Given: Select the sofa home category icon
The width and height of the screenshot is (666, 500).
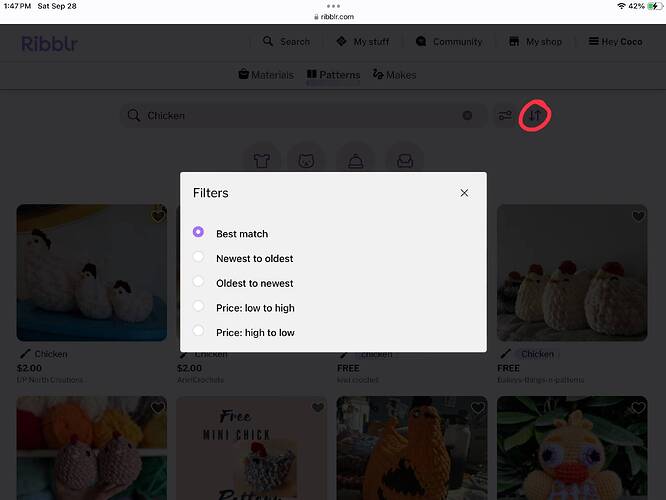Looking at the screenshot, I should 405,160.
